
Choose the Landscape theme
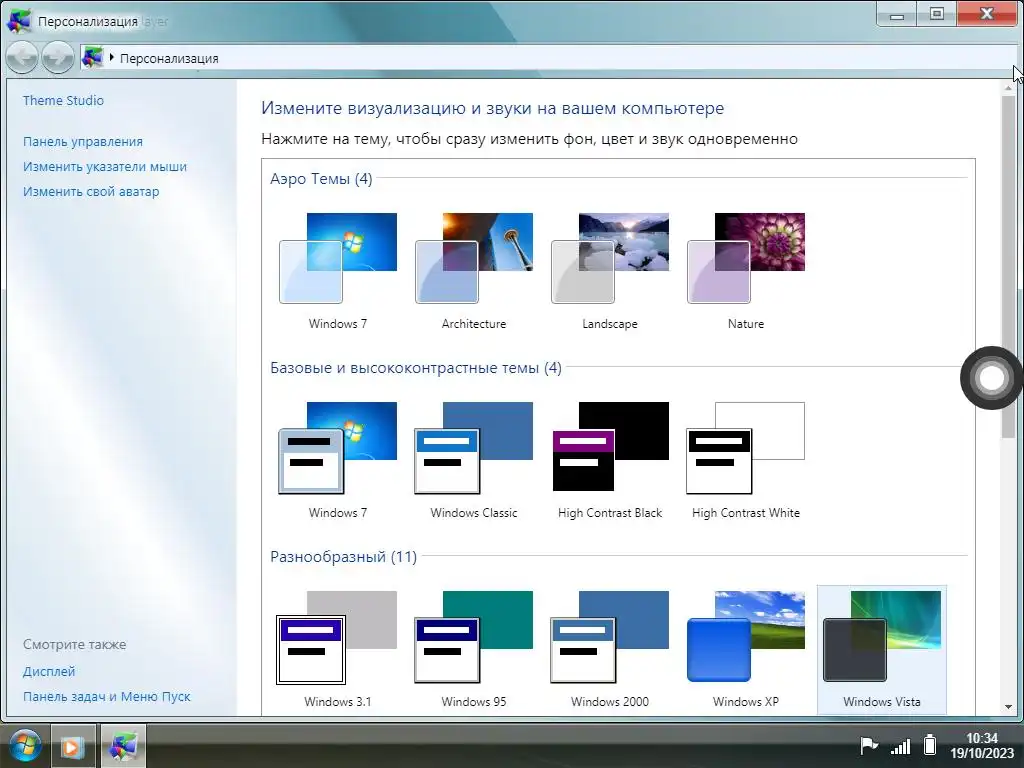coord(610,270)
